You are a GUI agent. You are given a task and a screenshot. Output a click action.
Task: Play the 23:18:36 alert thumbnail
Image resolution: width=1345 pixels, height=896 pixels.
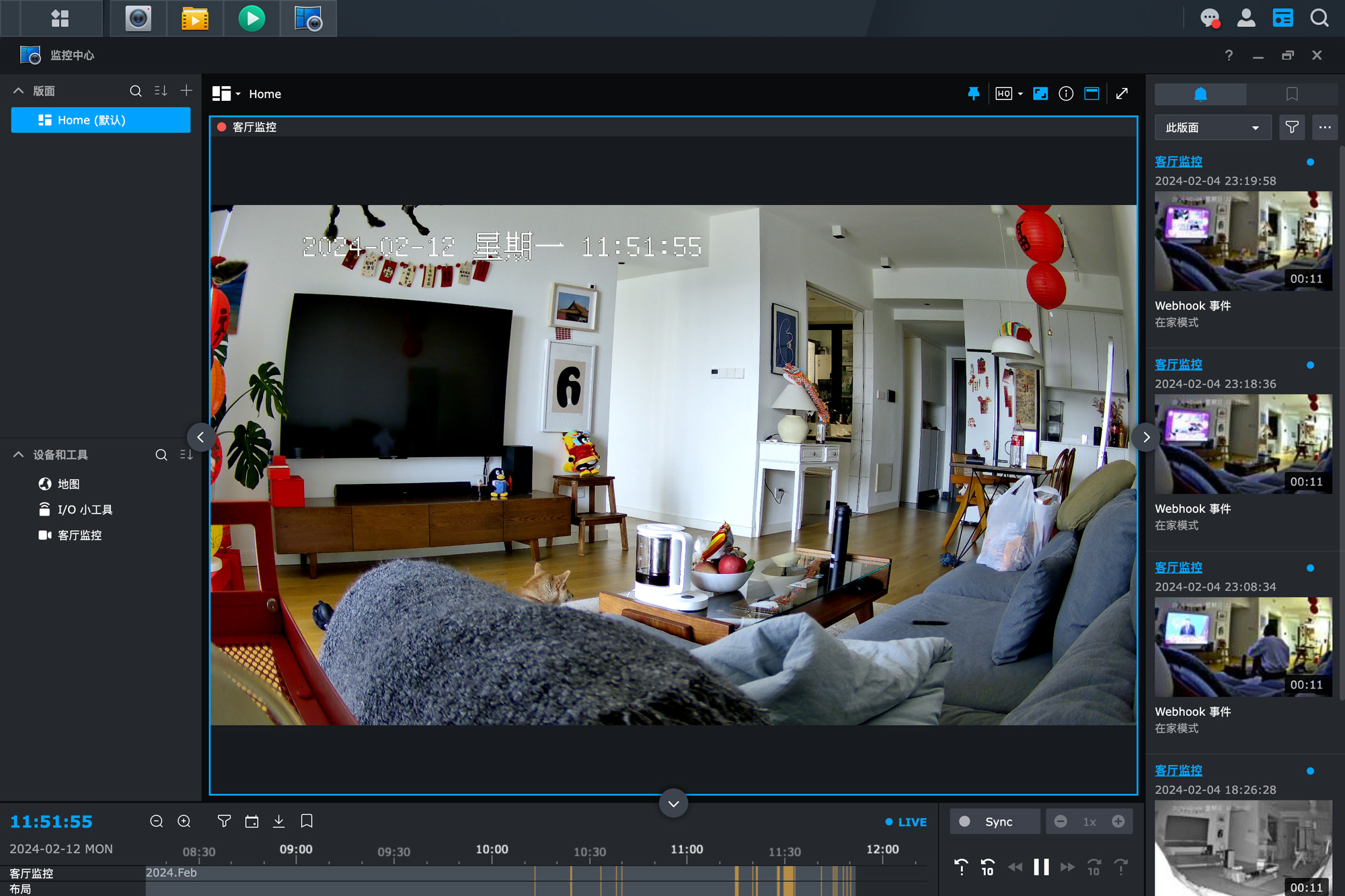pyautogui.click(x=1243, y=444)
